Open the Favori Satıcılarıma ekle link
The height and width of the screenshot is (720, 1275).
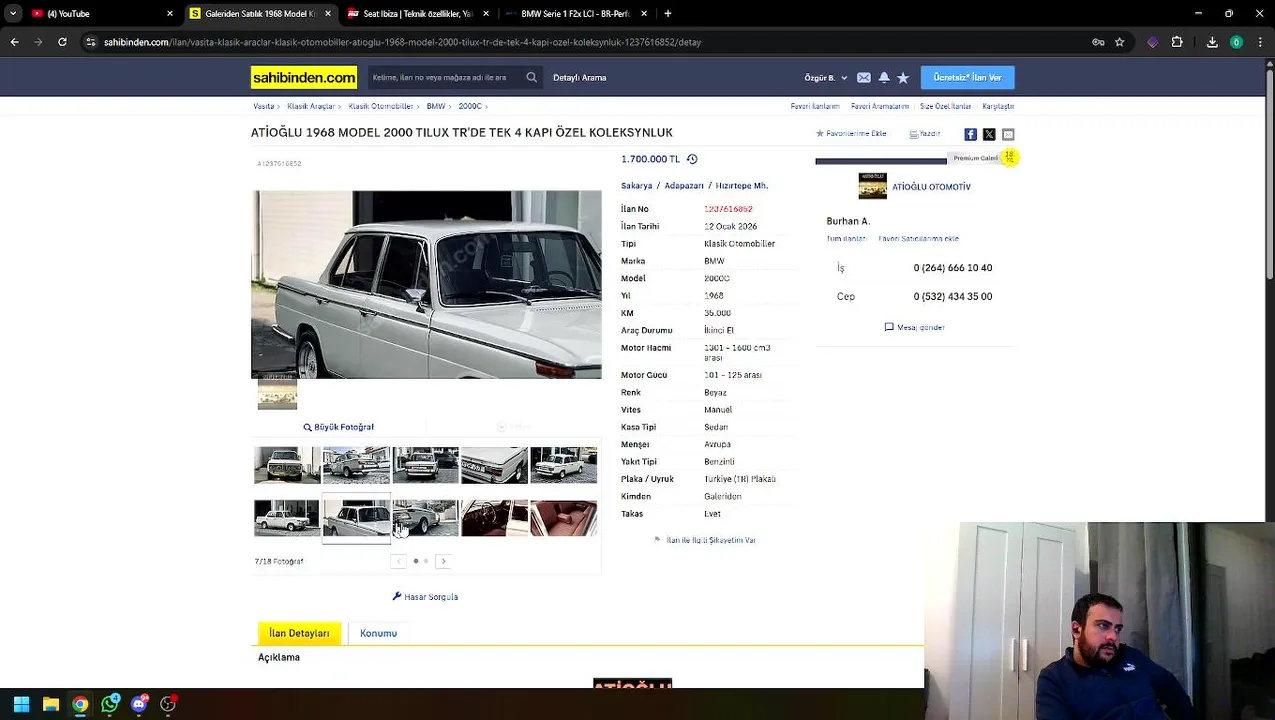[918, 239]
